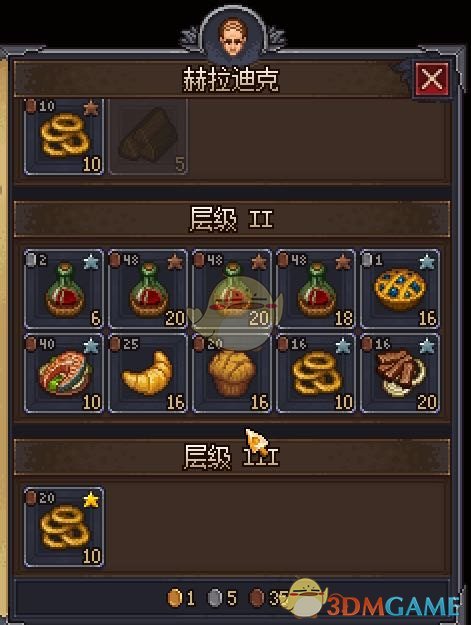Pick the salmon steak dish
This screenshot has width=471, height=625.
(x=64, y=373)
